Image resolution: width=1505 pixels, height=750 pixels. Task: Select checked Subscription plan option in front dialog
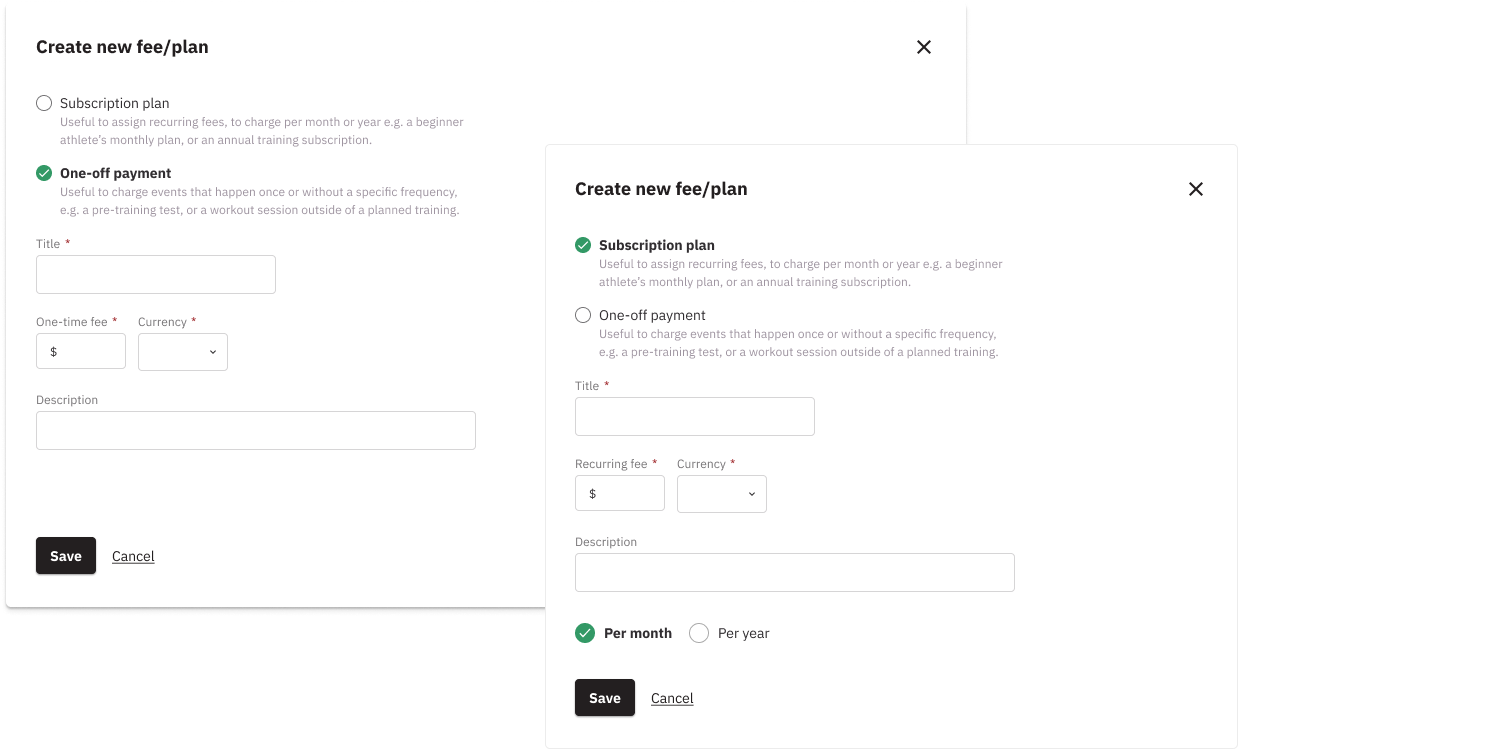point(583,245)
